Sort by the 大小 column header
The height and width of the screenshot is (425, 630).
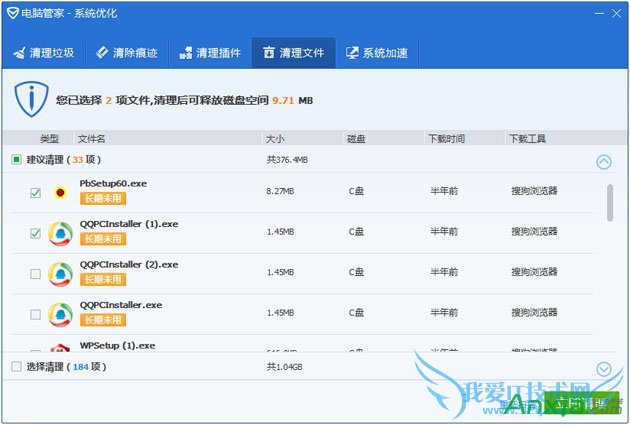(x=276, y=138)
